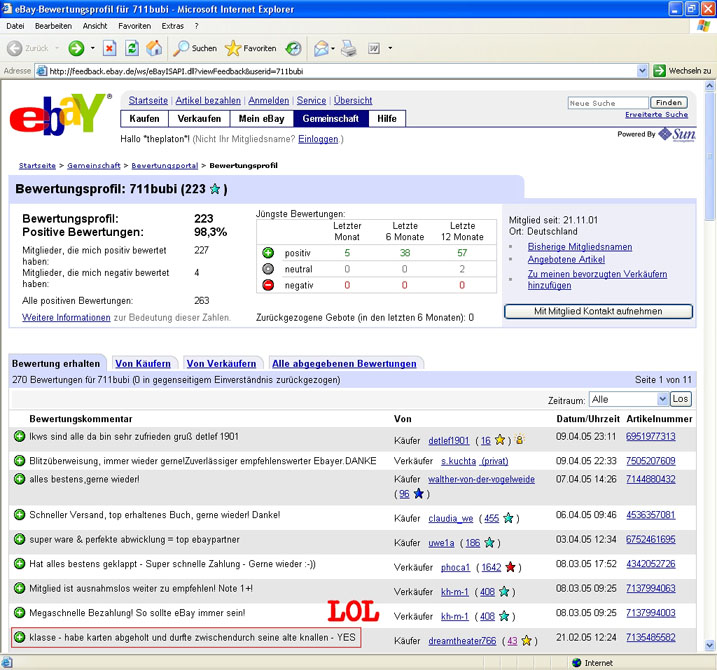
Task: Open the Suchen search toolbar button
Action: (195, 48)
